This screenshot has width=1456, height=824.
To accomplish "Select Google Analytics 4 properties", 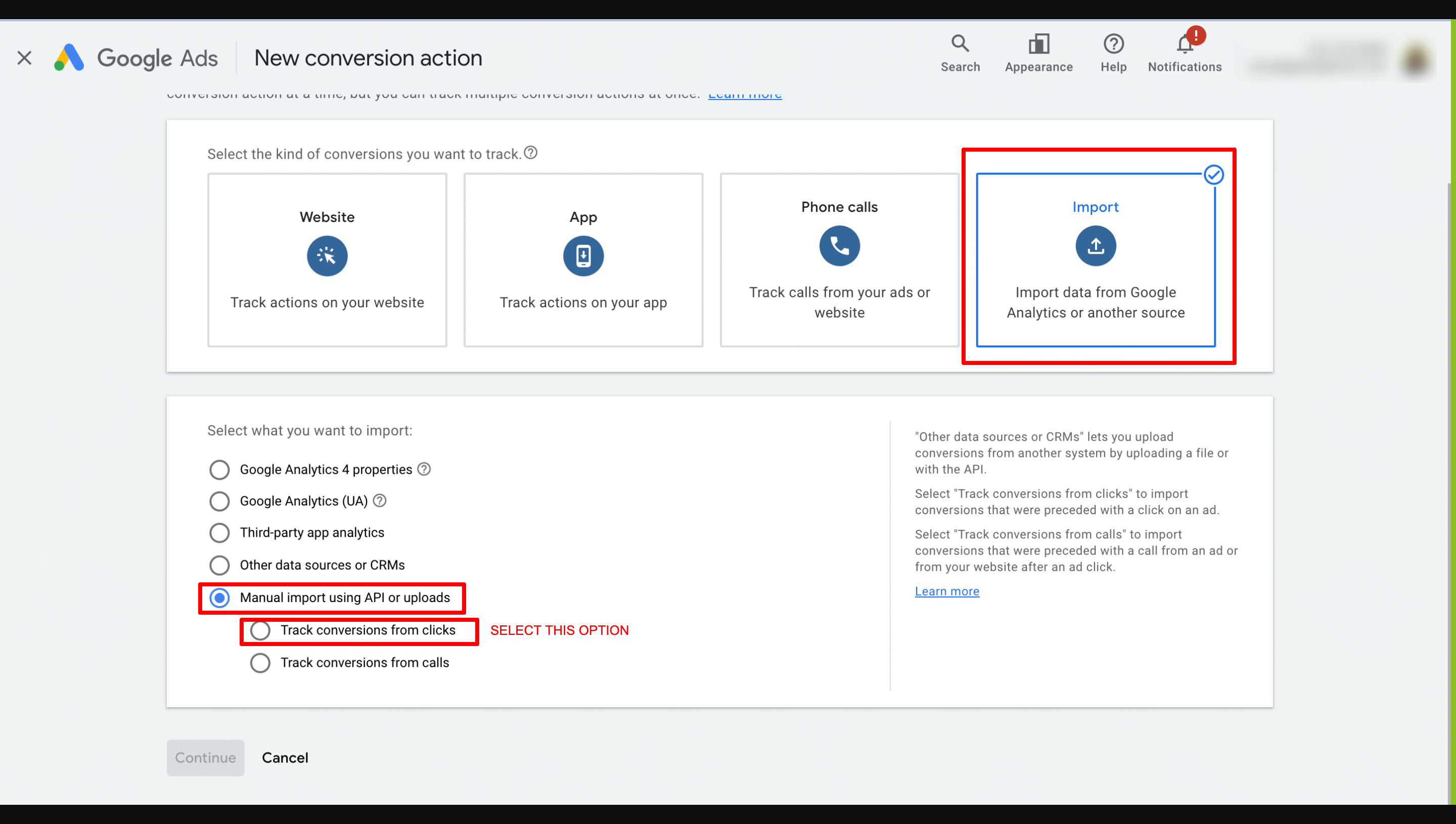I will [x=219, y=469].
